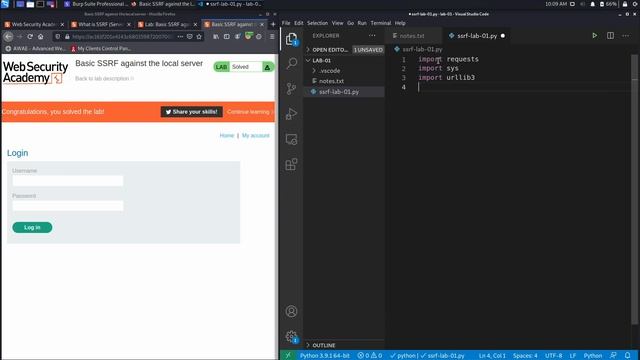Expand the .vscode folder
The image size is (640, 360).
[x=344, y=71]
